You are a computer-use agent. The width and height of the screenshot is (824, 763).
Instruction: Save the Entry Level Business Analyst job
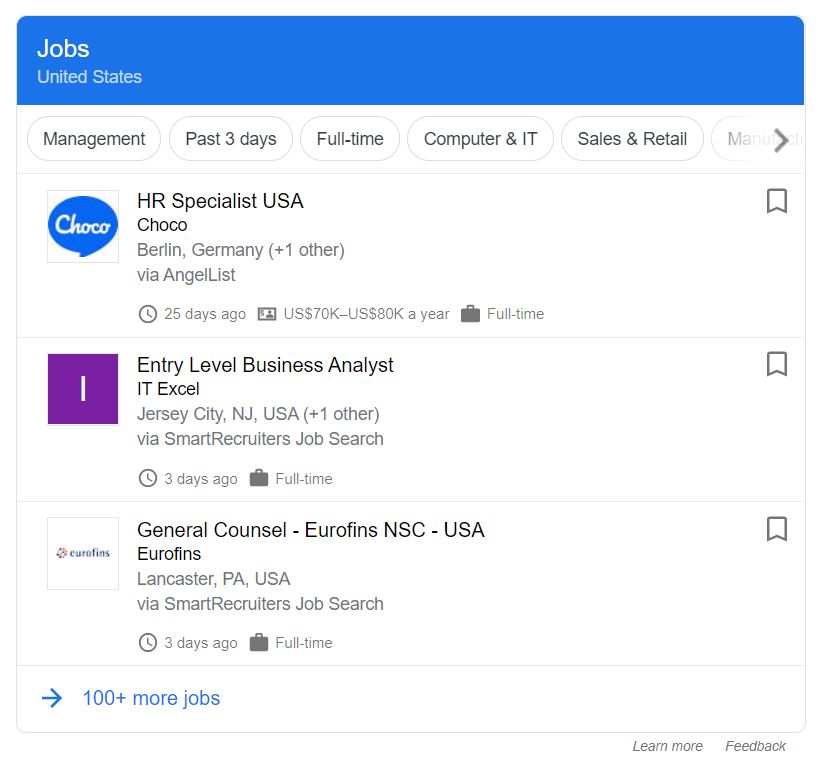777,364
